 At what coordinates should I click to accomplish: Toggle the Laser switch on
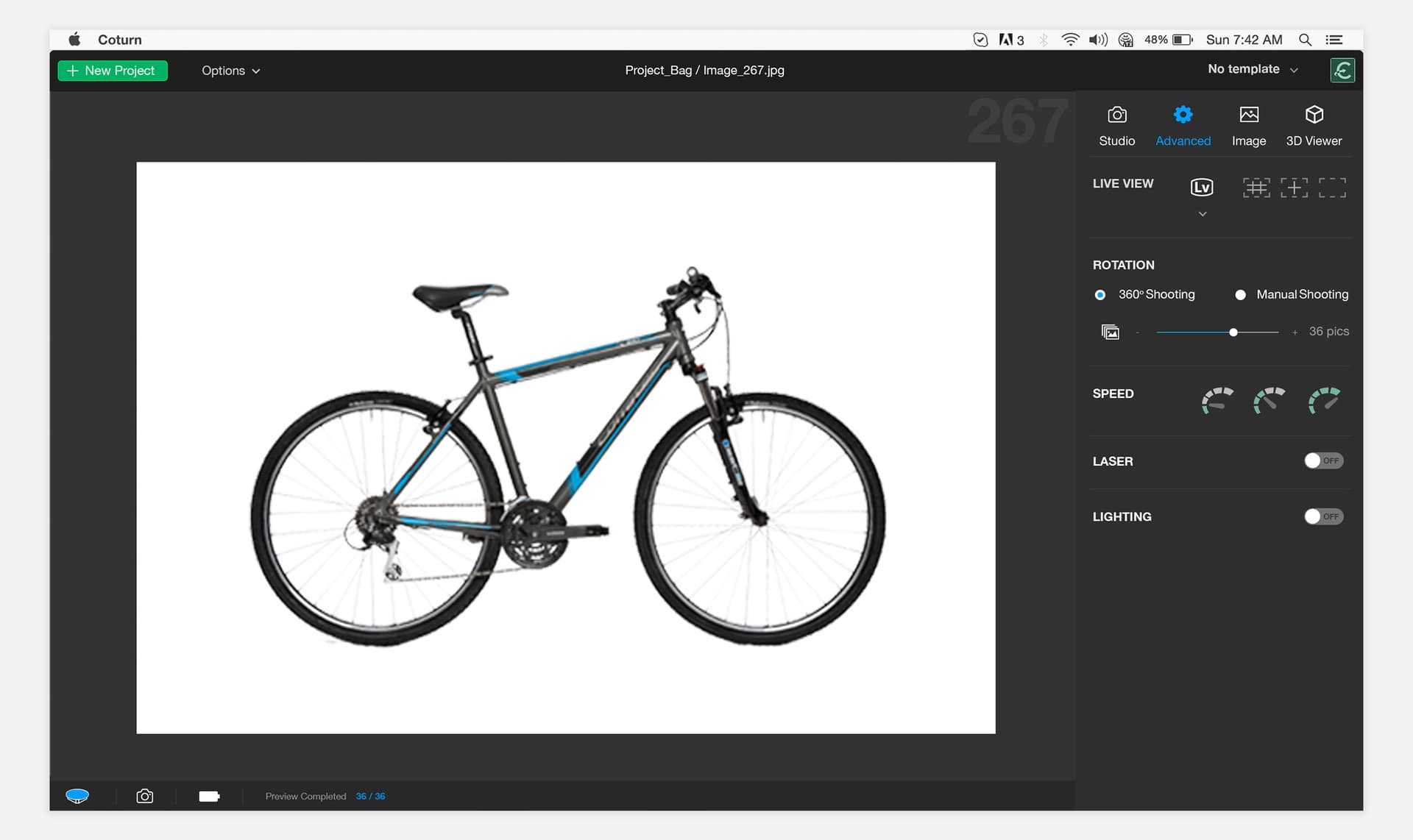coord(1323,460)
